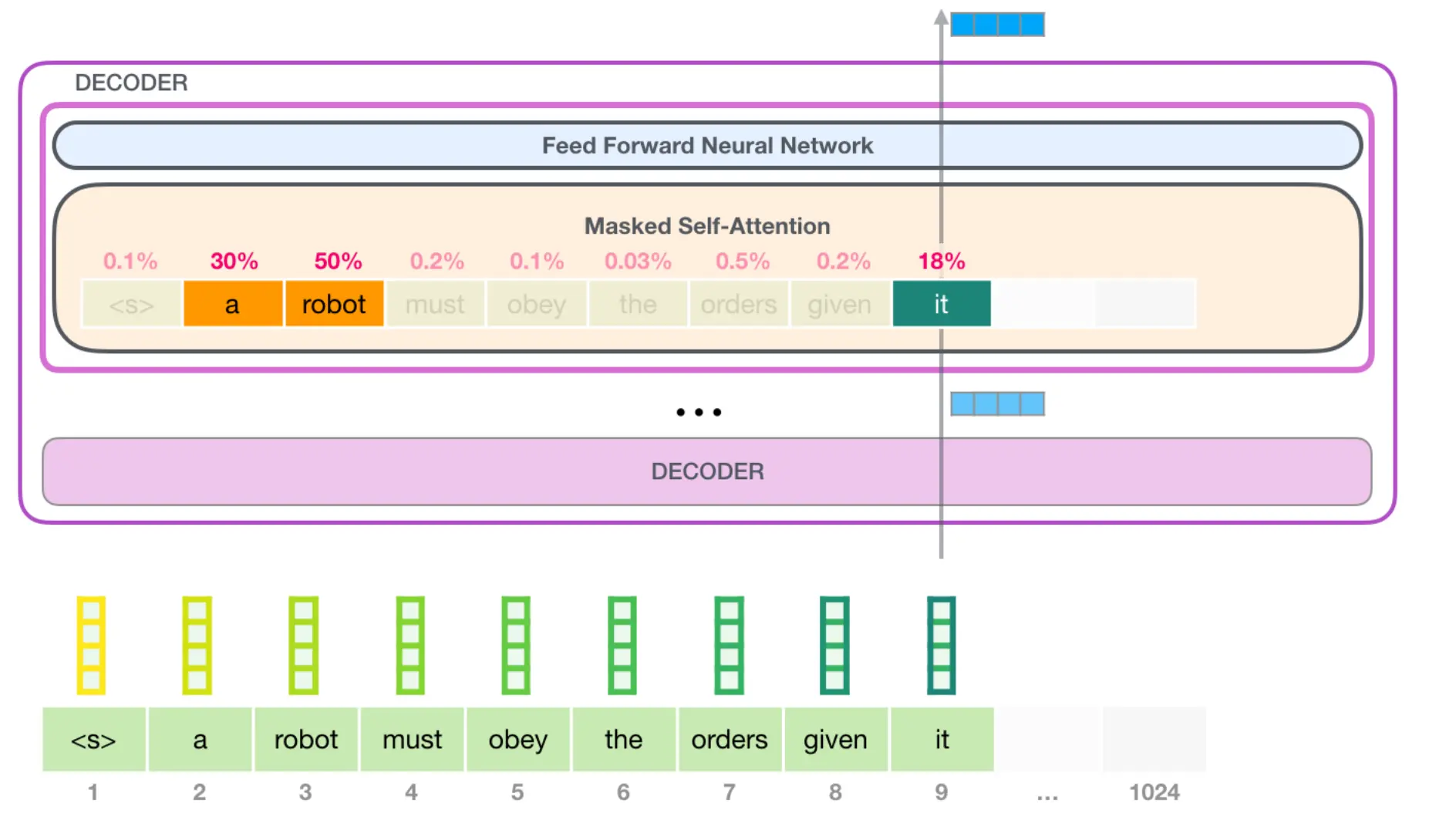The height and width of the screenshot is (824, 1456).
Task: Click the 0.5% attention score
Action: 743,261
